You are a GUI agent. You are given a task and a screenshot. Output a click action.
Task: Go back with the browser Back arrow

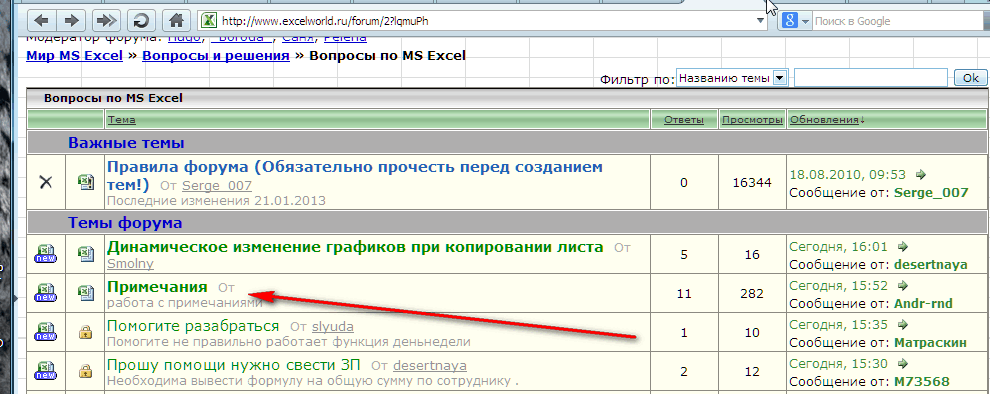[42, 21]
